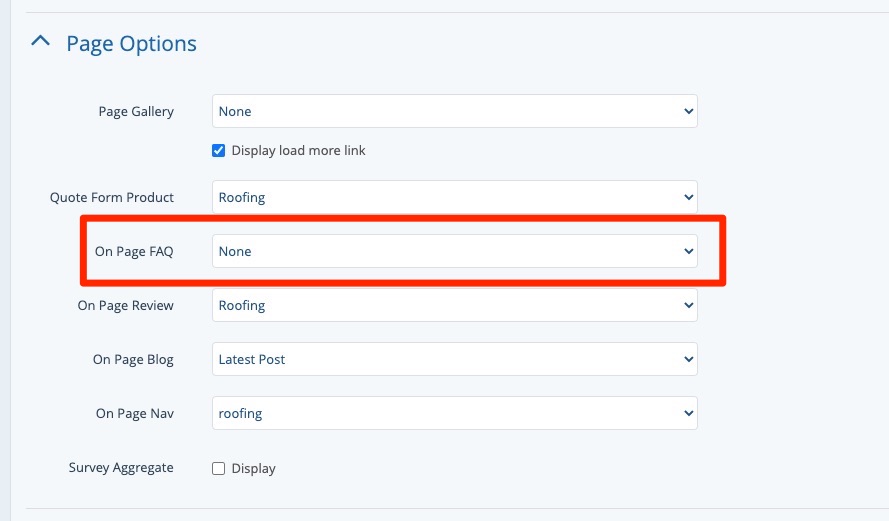Click the Quote Form Product field label
This screenshot has width=889, height=521.
[x=112, y=198]
